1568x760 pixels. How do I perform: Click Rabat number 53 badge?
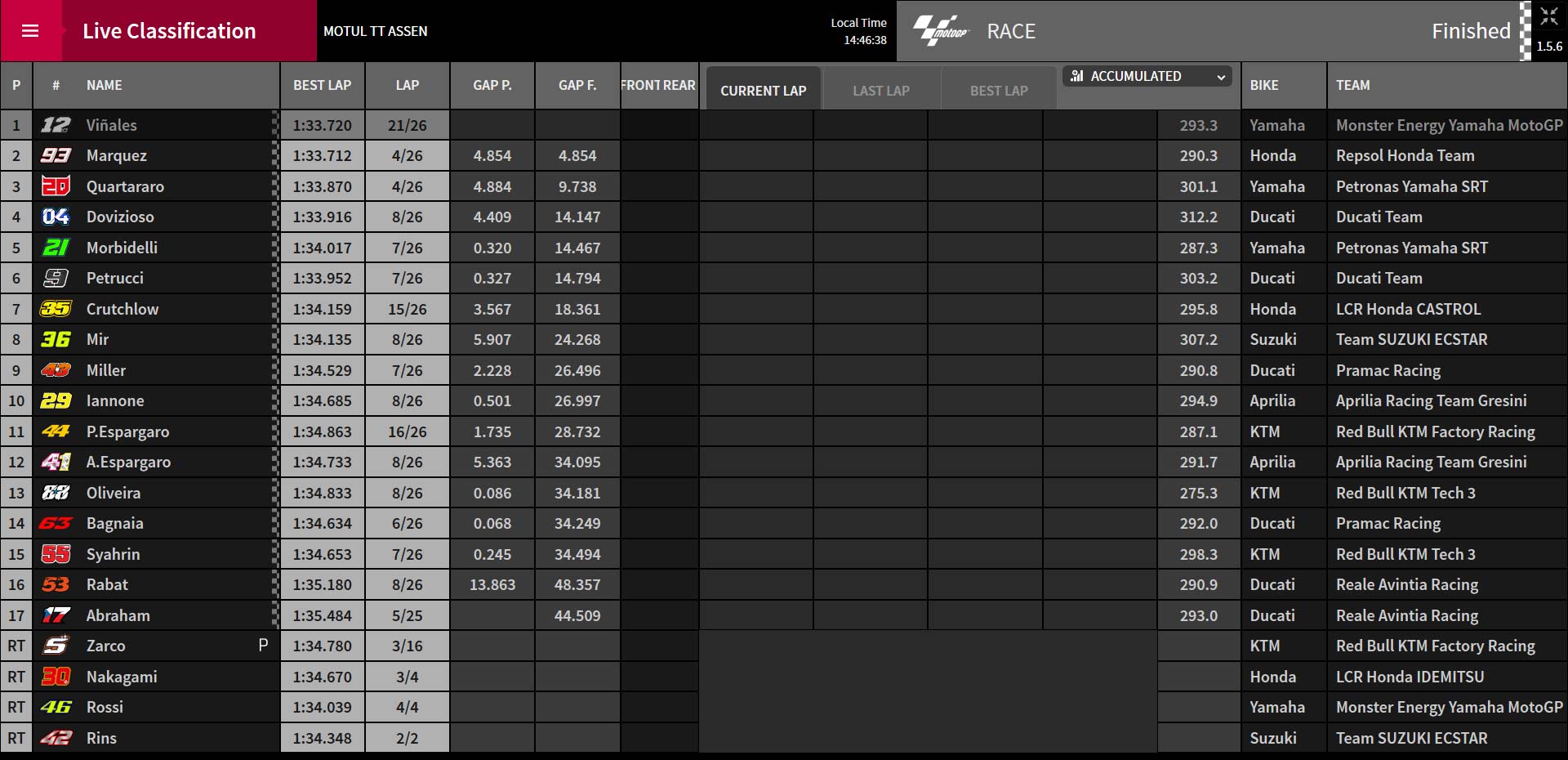[56, 584]
